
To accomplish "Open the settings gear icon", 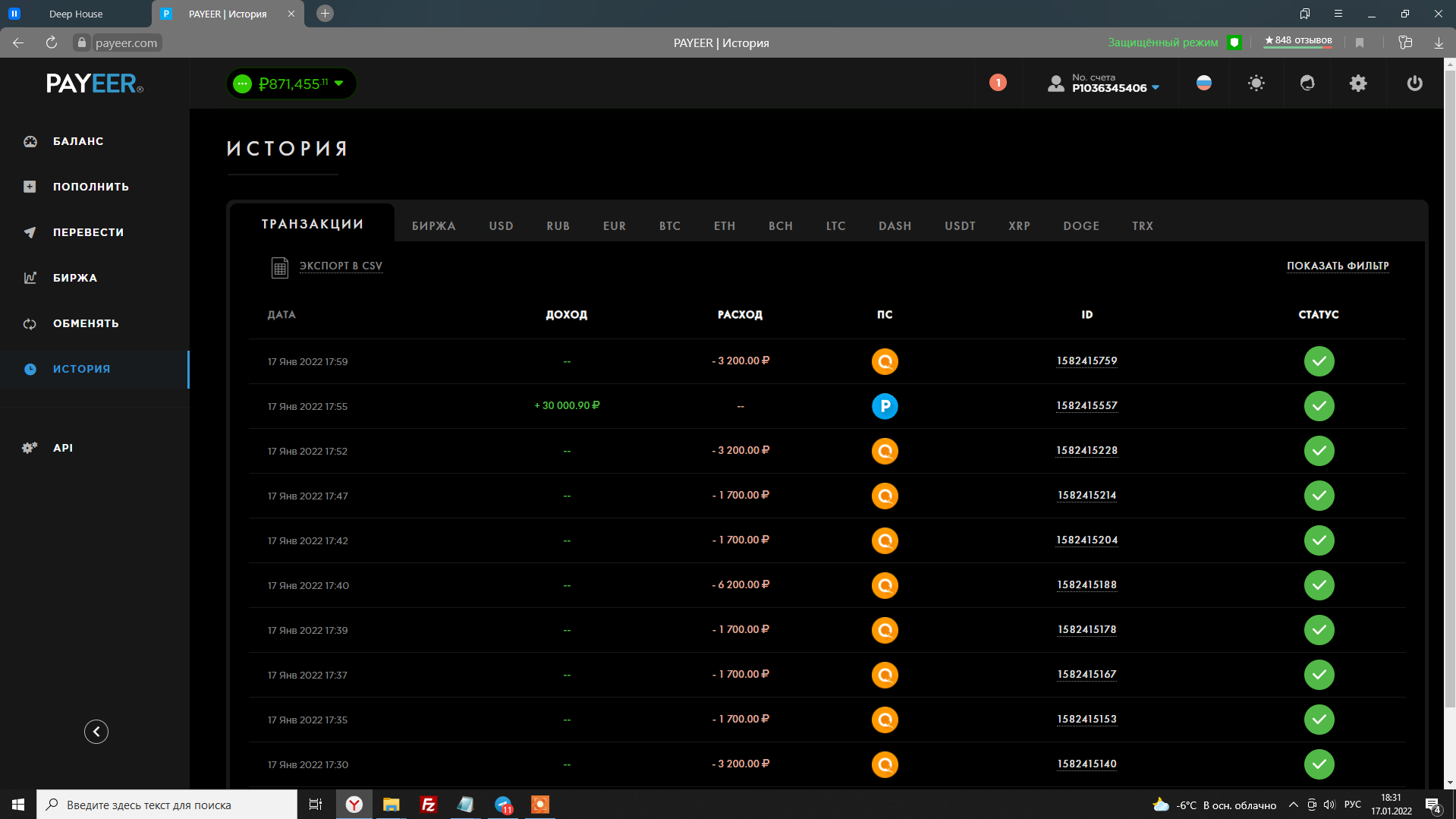I will point(1358,83).
